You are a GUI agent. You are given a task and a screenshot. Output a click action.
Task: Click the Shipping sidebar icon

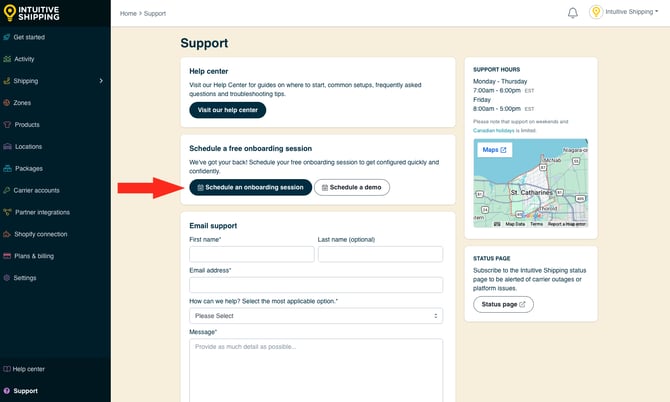coord(6,81)
